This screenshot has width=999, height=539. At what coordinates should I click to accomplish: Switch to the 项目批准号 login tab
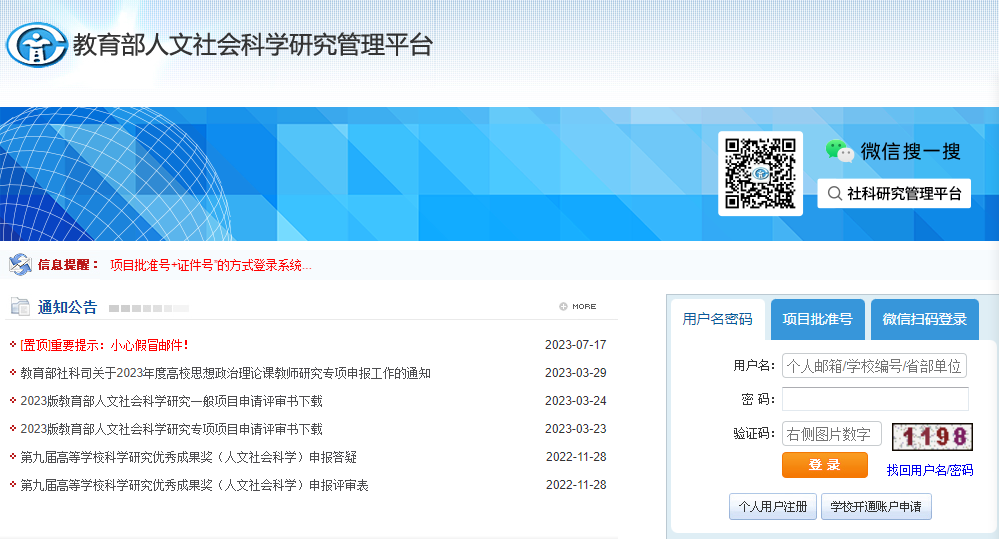[x=817, y=320]
